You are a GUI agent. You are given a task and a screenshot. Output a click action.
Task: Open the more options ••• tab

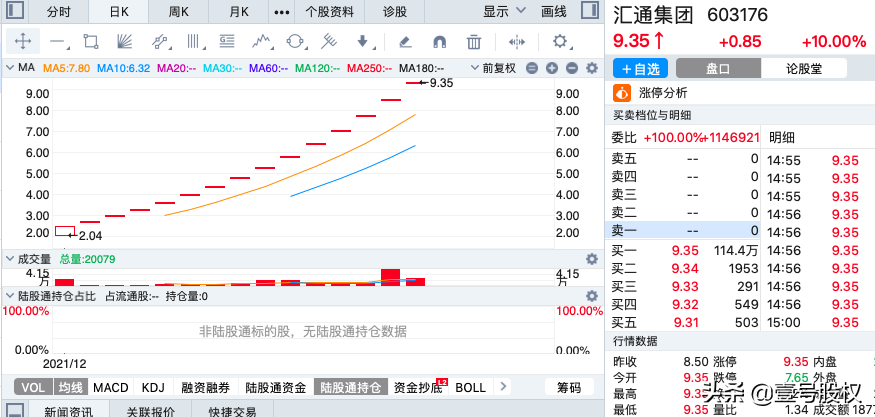282,11
